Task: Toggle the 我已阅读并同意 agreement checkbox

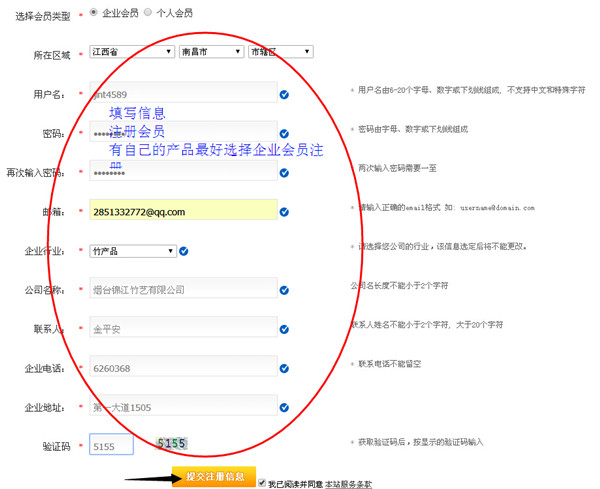Action: tap(262, 483)
